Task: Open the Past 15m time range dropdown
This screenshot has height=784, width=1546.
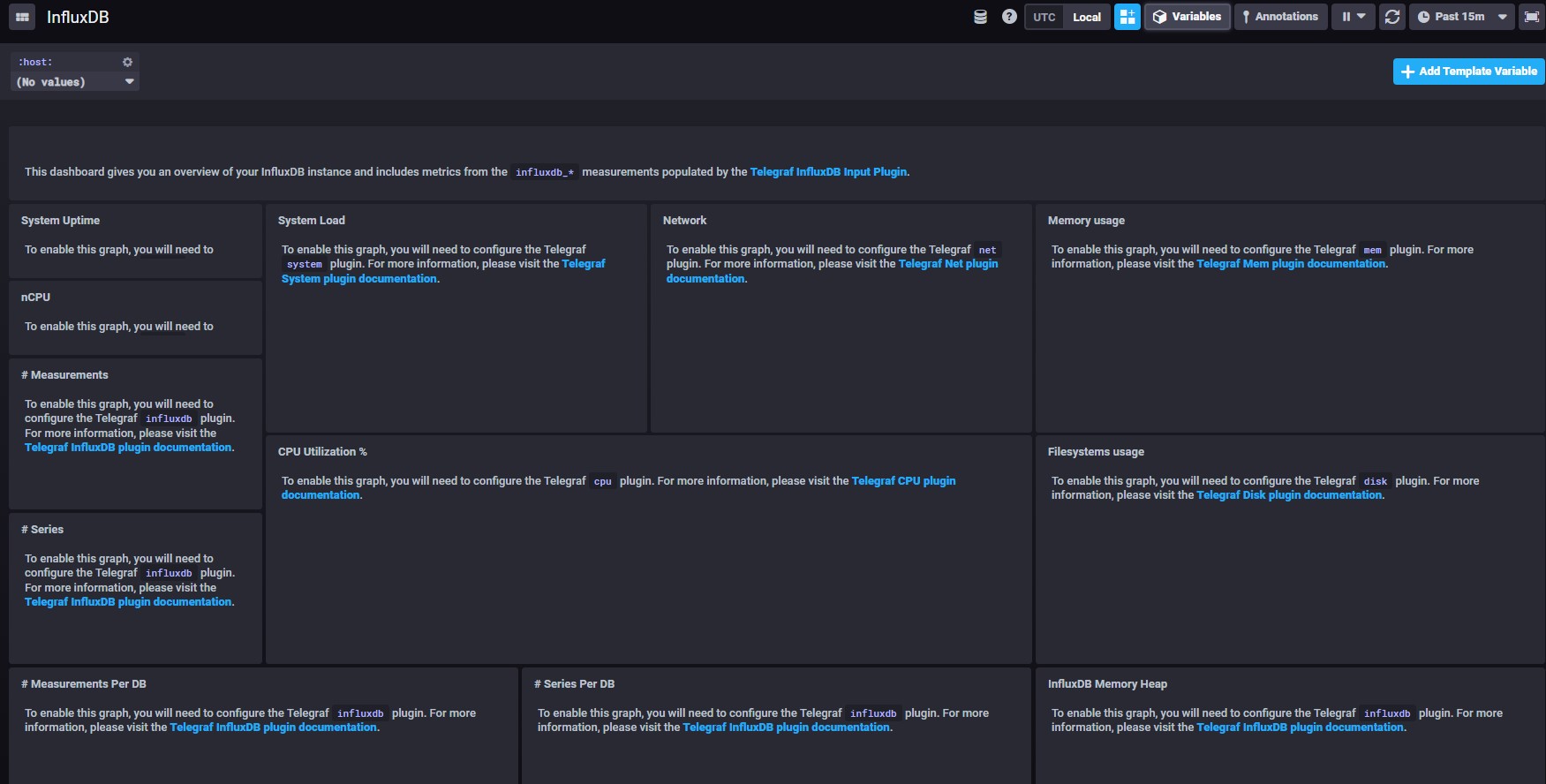Action: pos(1461,17)
